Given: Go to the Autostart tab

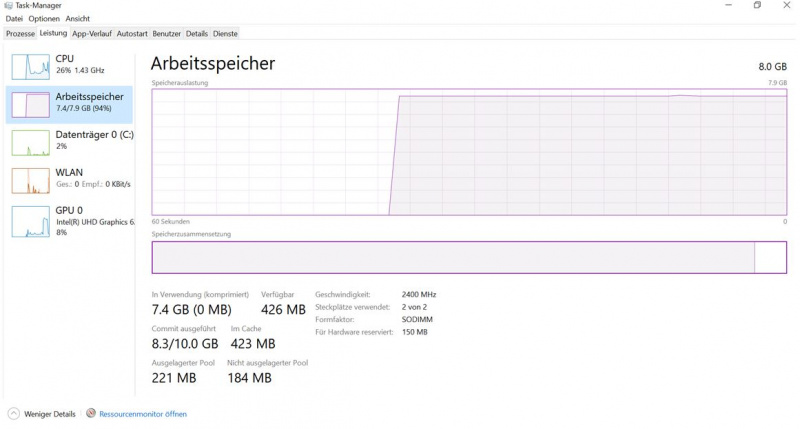Looking at the screenshot, I should 132,33.
